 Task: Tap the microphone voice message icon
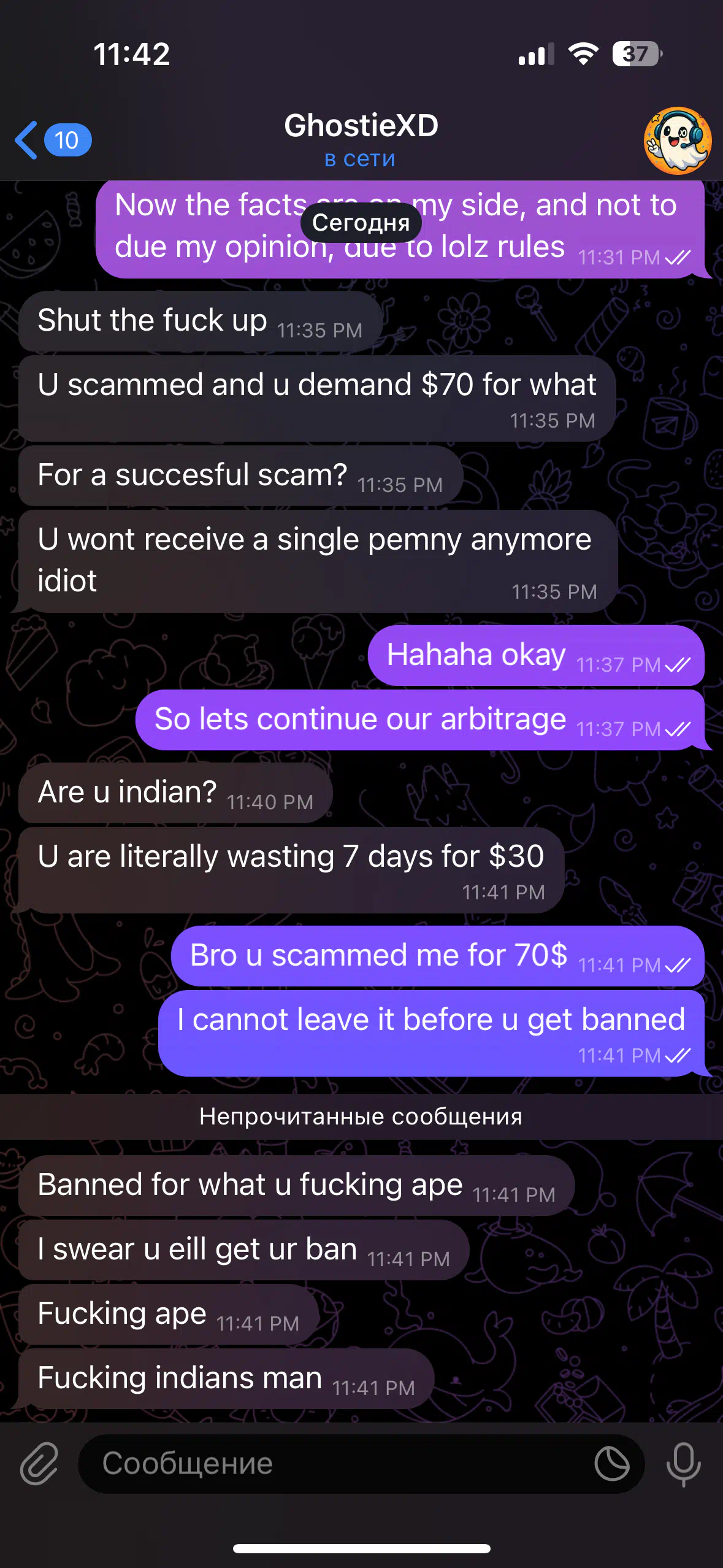point(683,1464)
